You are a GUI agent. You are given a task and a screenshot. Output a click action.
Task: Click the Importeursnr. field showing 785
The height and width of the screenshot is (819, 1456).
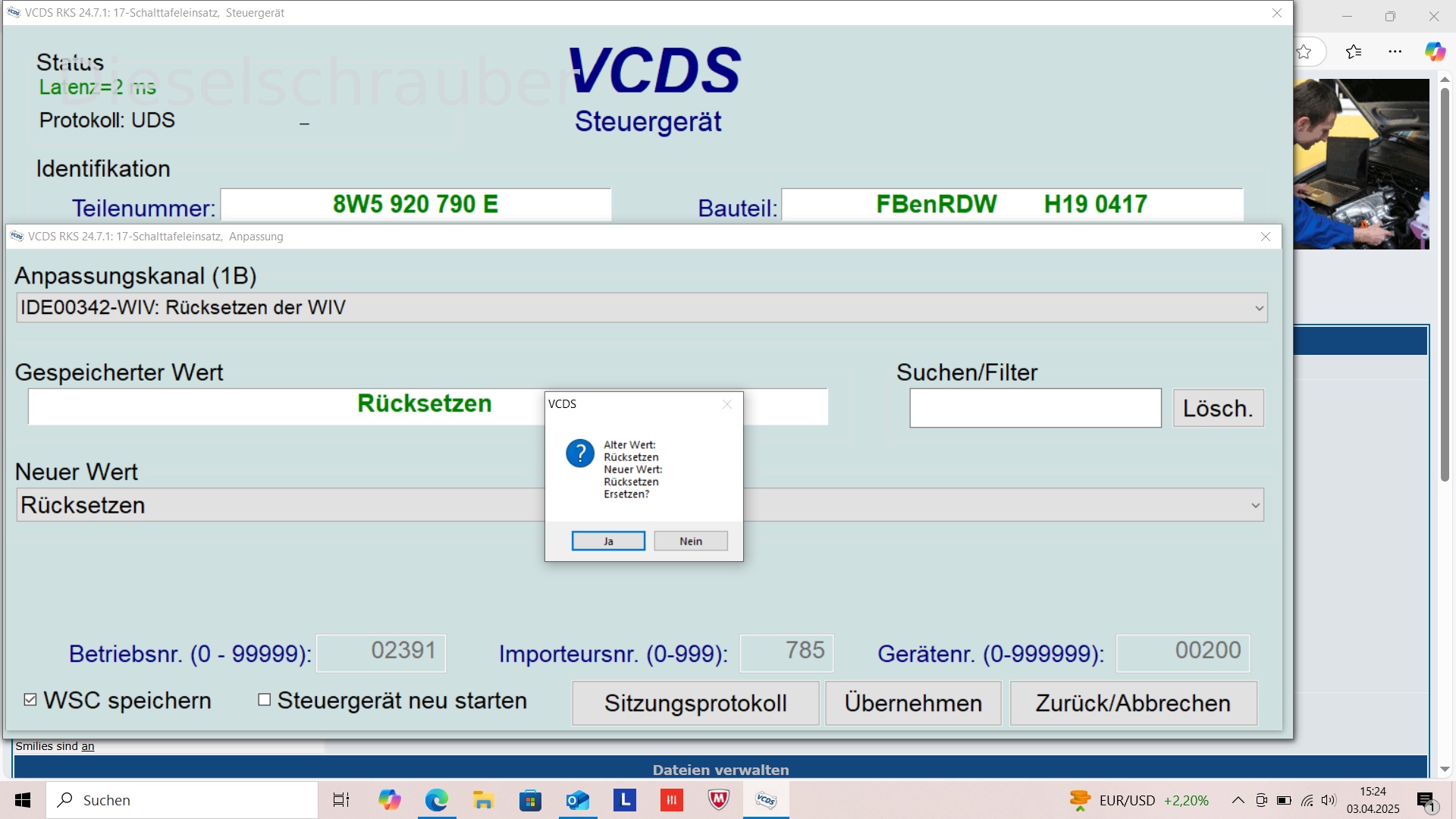[786, 653]
